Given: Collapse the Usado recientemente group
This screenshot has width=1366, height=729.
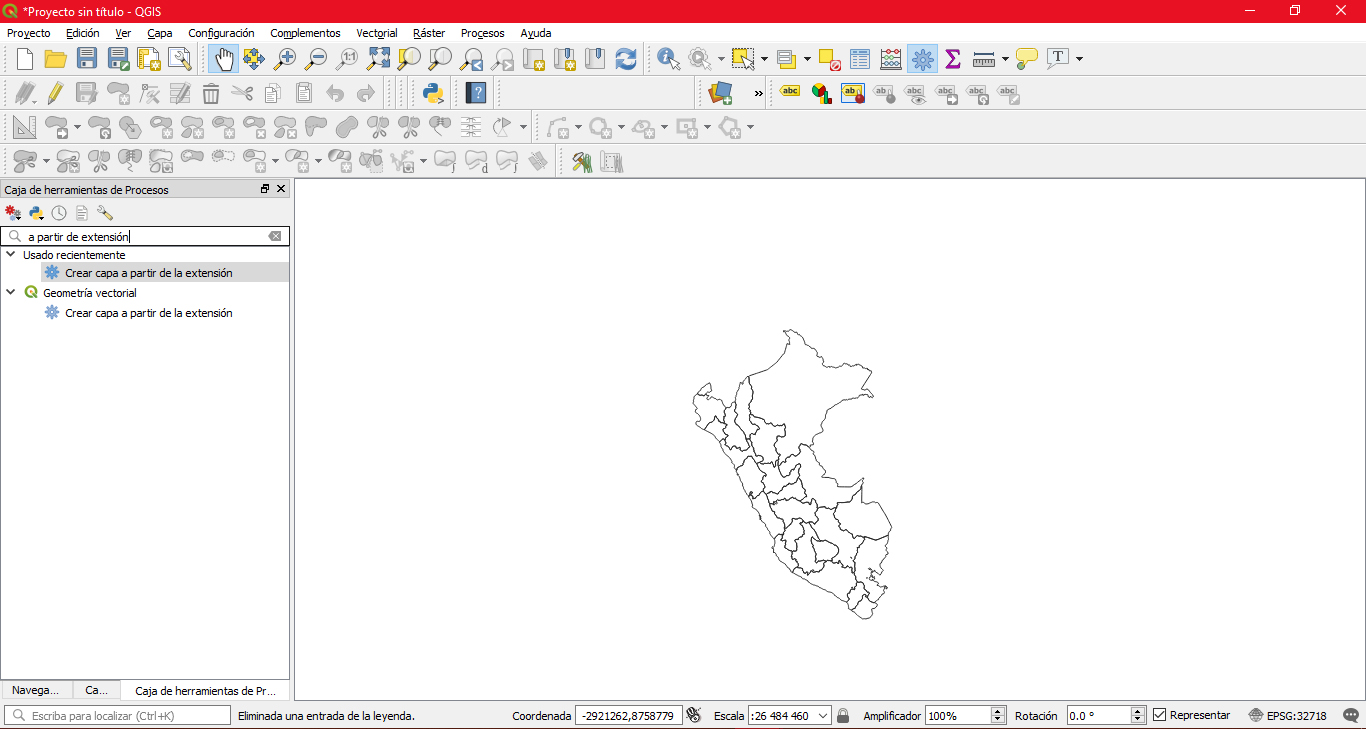Looking at the screenshot, I should click(x=11, y=255).
